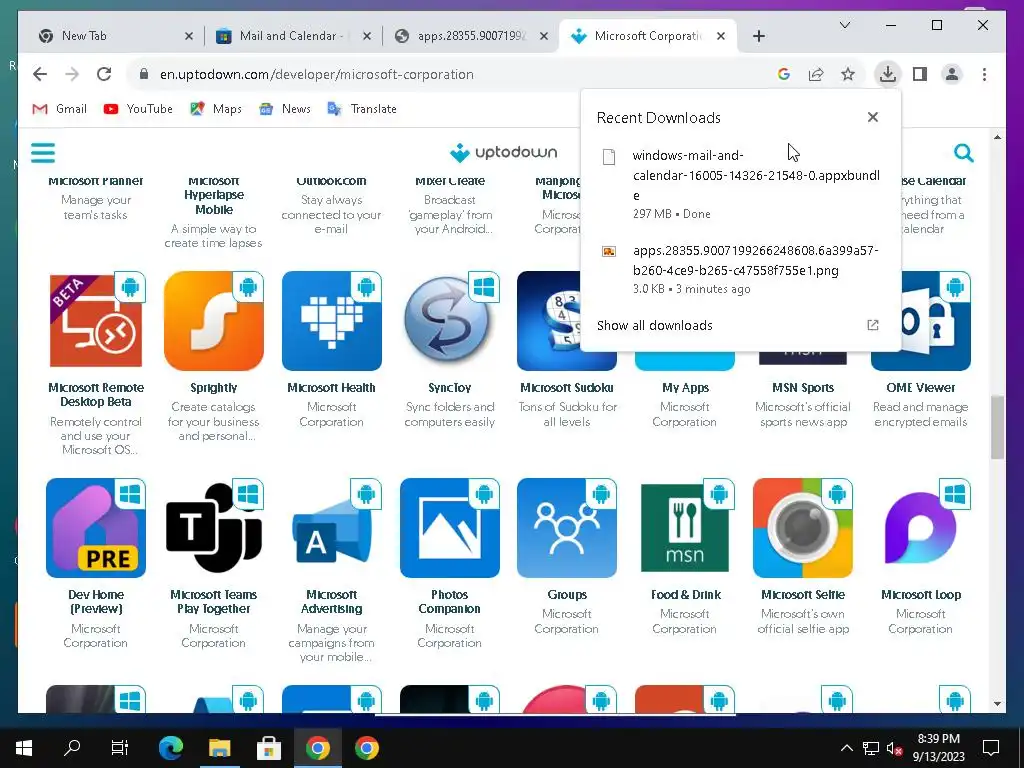Open the Dev Home (Preview) app icon

click(x=96, y=528)
